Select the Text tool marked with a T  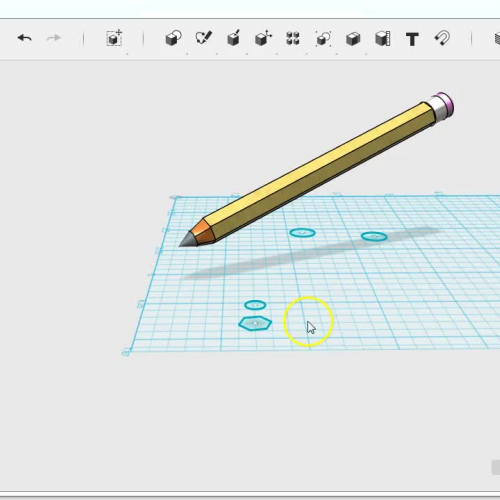[x=412, y=39]
